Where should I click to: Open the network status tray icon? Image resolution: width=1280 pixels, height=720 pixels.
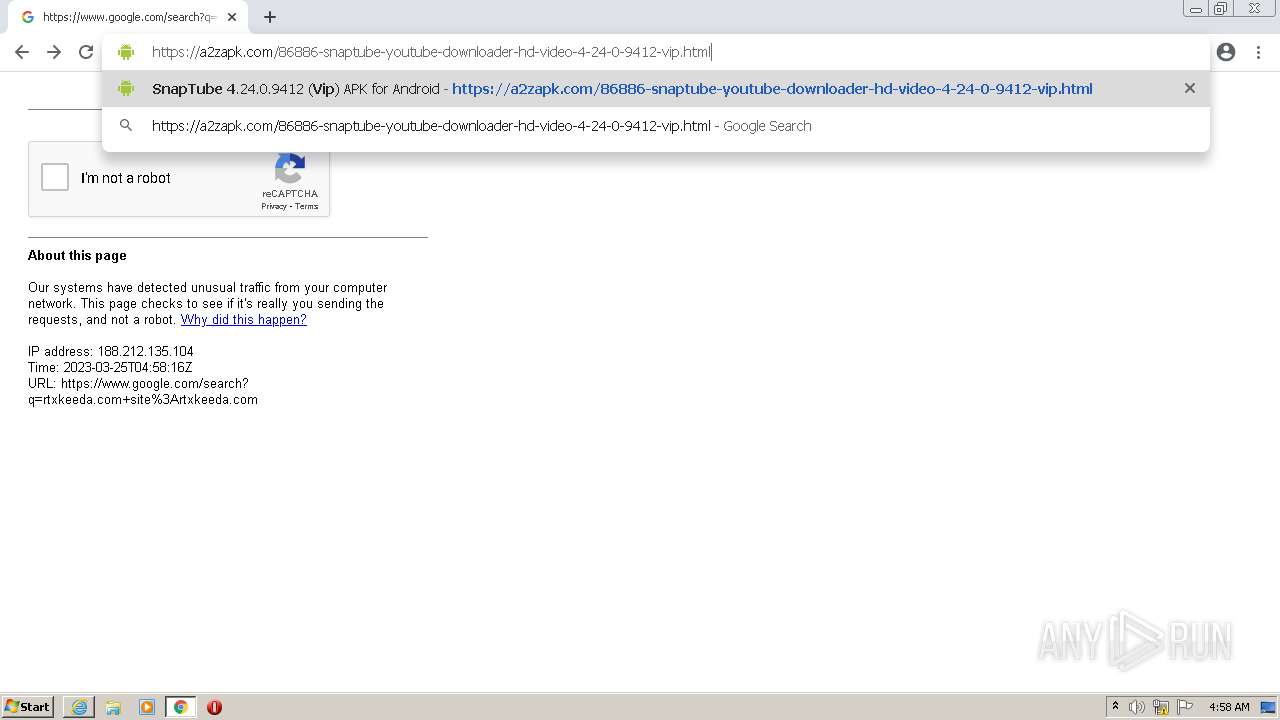[1161, 707]
